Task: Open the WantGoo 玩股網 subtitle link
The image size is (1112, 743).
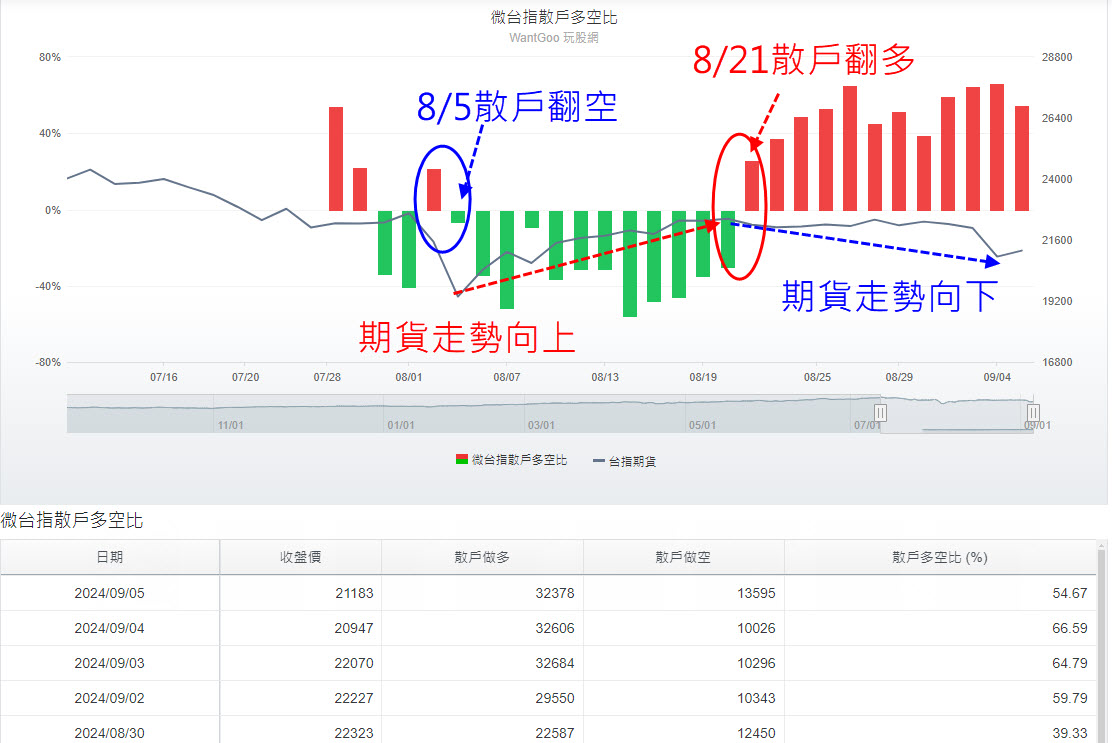Action: point(555,37)
